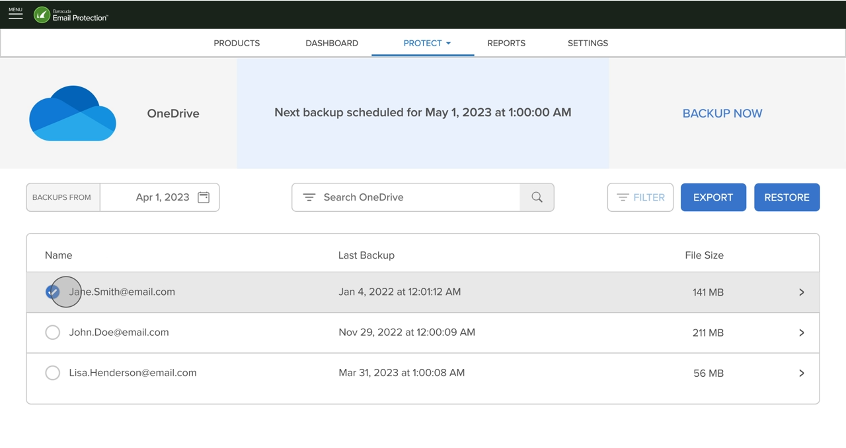846x448 pixels.
Task: Click the EXPORT button
Action: coord(713,198)
